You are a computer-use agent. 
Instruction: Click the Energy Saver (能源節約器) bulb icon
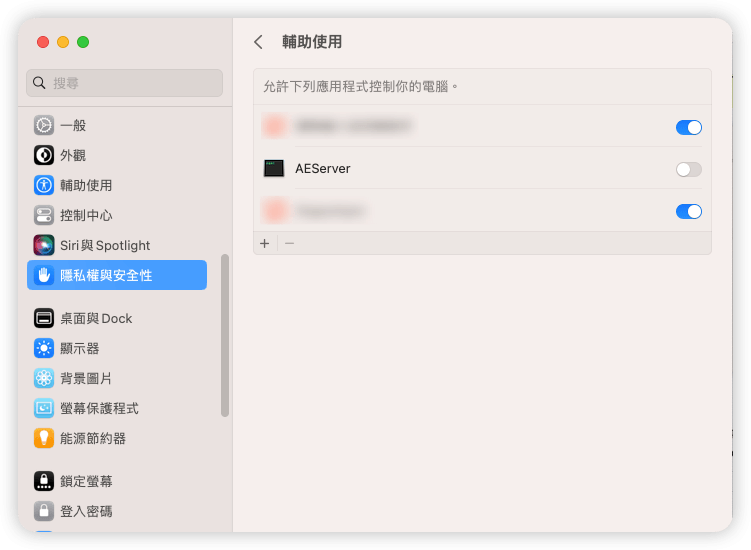44,438
